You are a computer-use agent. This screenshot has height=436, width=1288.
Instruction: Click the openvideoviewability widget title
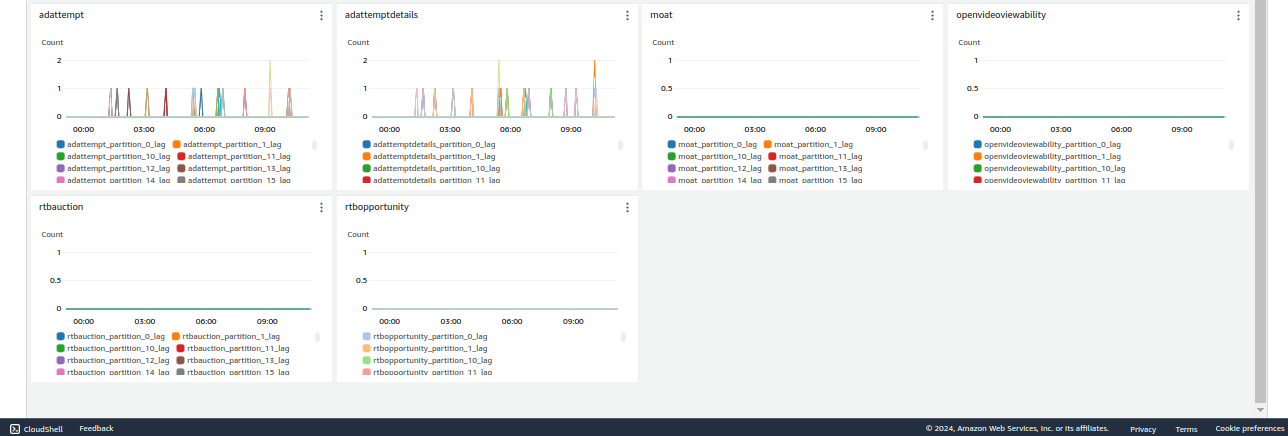(1001, 15)
